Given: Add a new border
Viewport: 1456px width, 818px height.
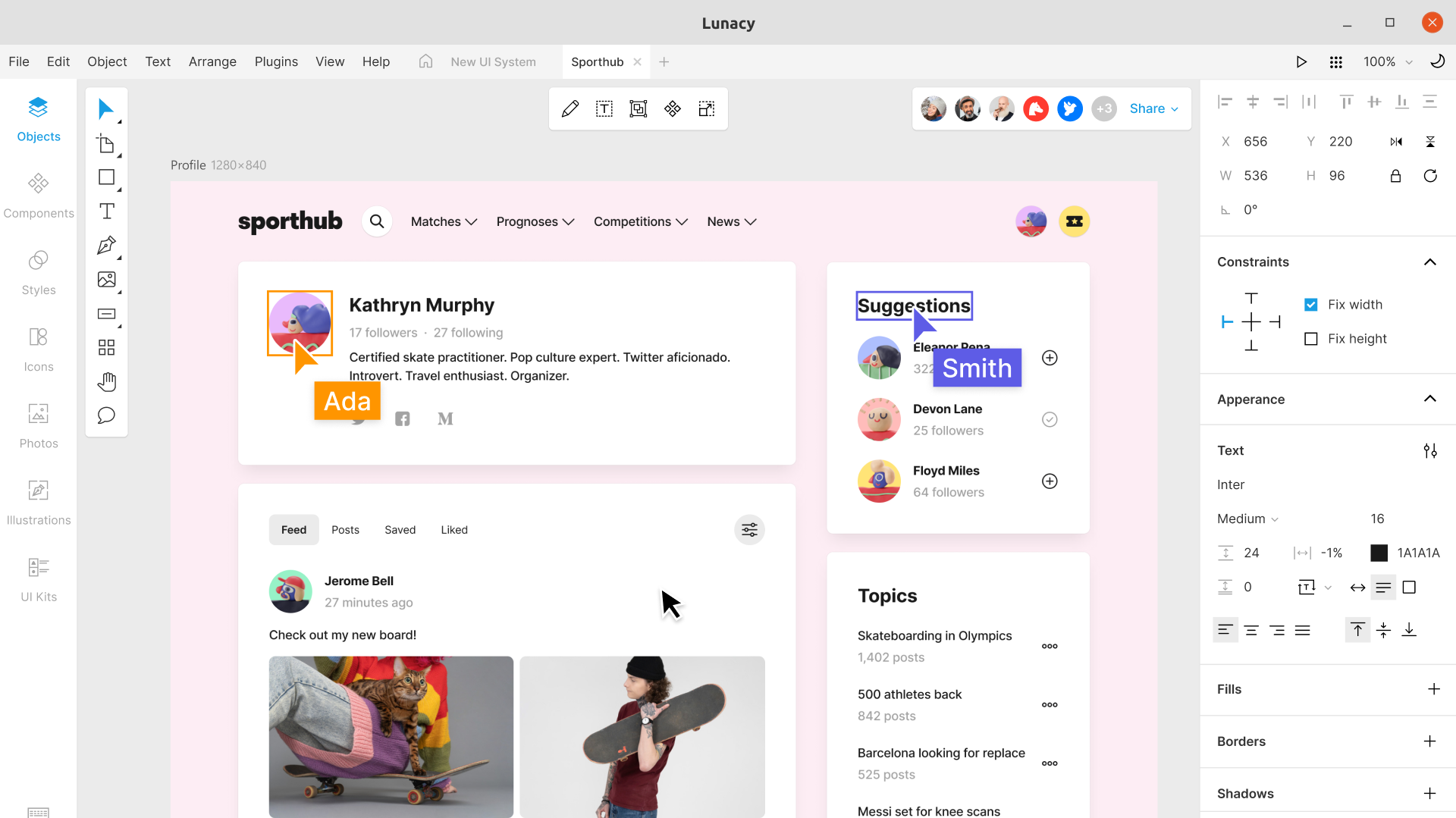Looking at the screenshot, I should point(1430,741).
